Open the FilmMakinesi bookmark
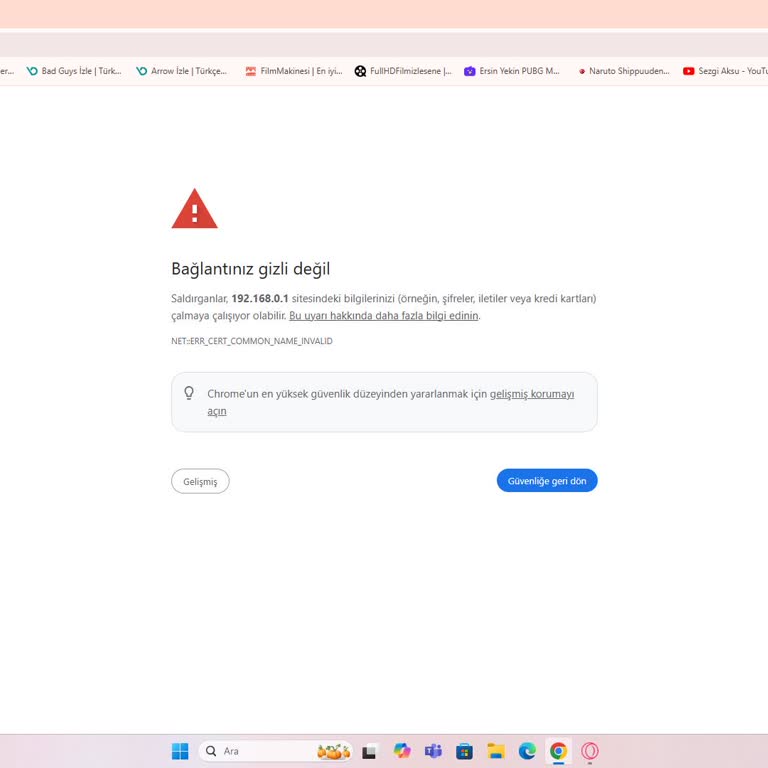The image size is (768, 768). pyautogui.click(x=294, y=71)
